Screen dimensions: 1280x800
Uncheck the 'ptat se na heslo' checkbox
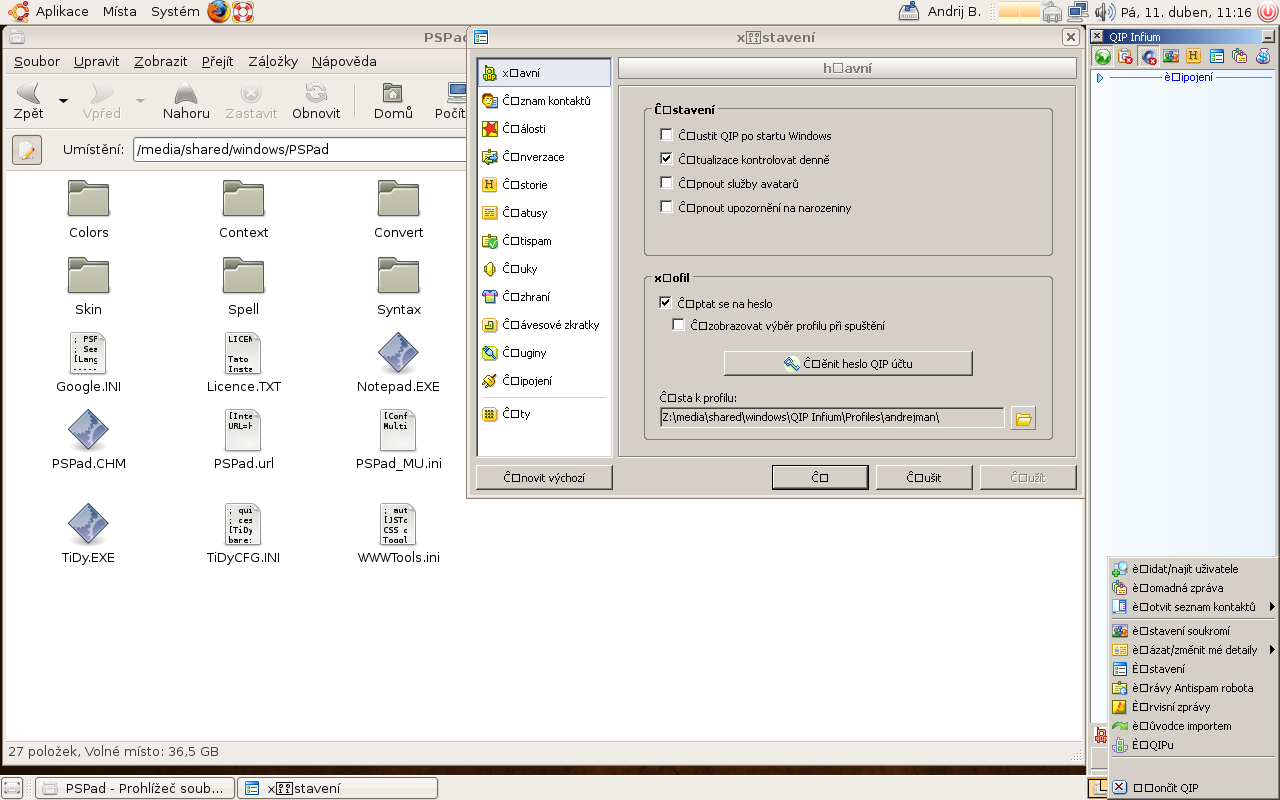click(x=666, y=303)
